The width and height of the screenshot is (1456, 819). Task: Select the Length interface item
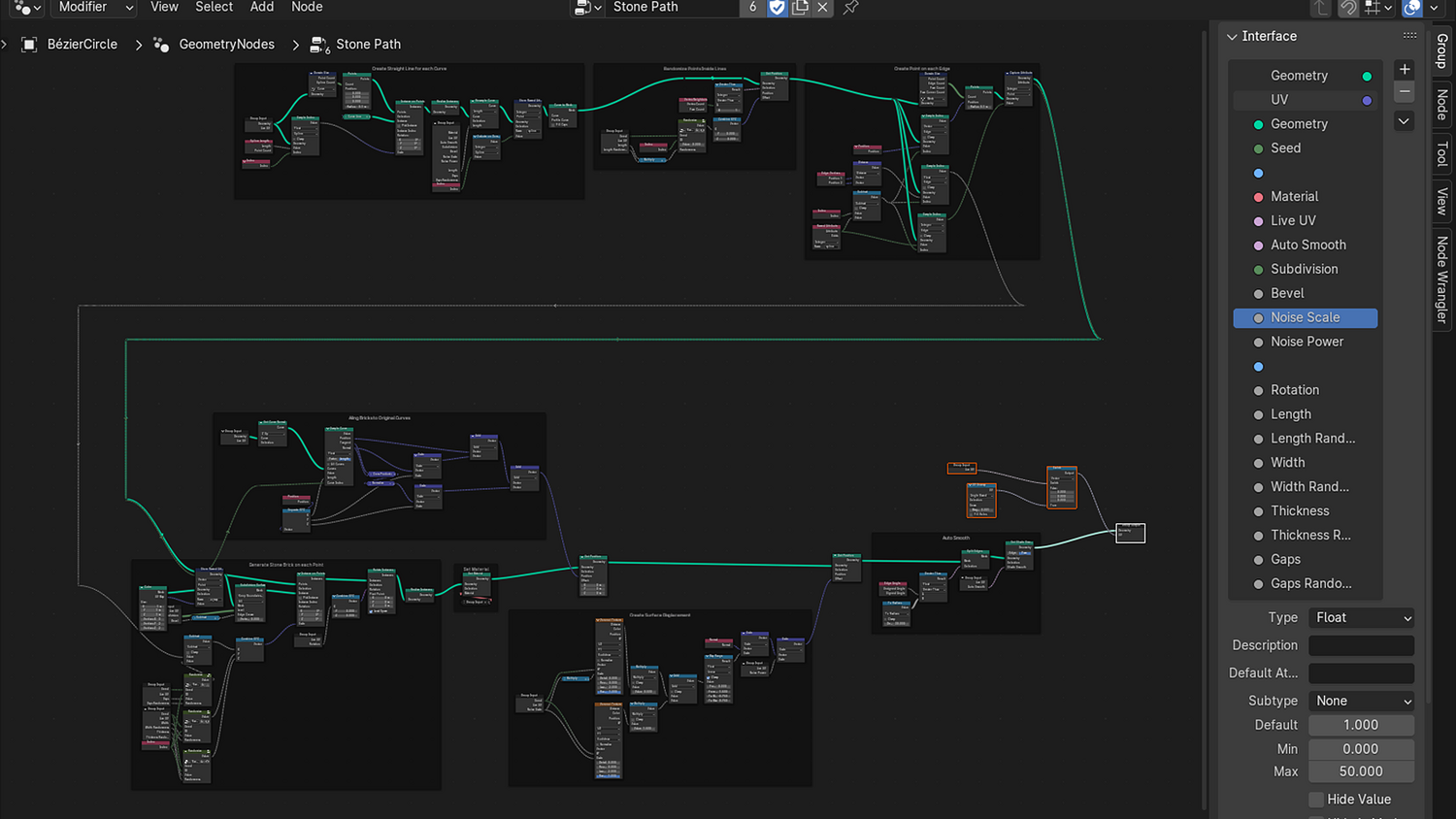click(1306, 414)
